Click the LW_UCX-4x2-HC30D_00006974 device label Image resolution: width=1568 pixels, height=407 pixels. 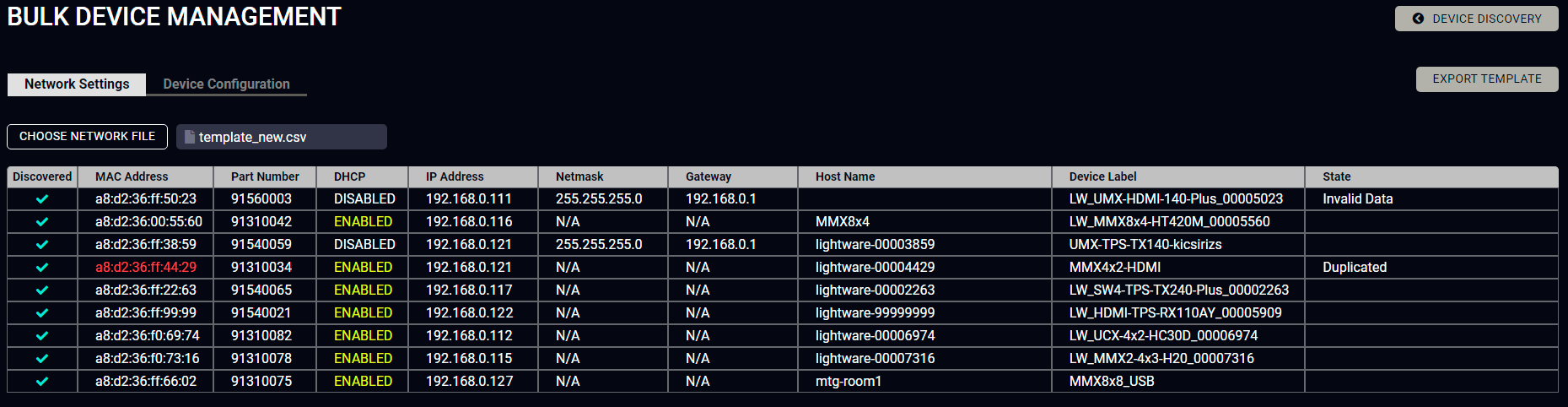(x=1163, y=336)
